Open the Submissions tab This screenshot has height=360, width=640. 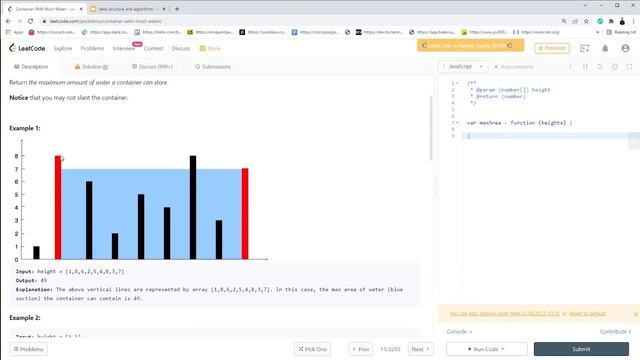pos(213,67)
